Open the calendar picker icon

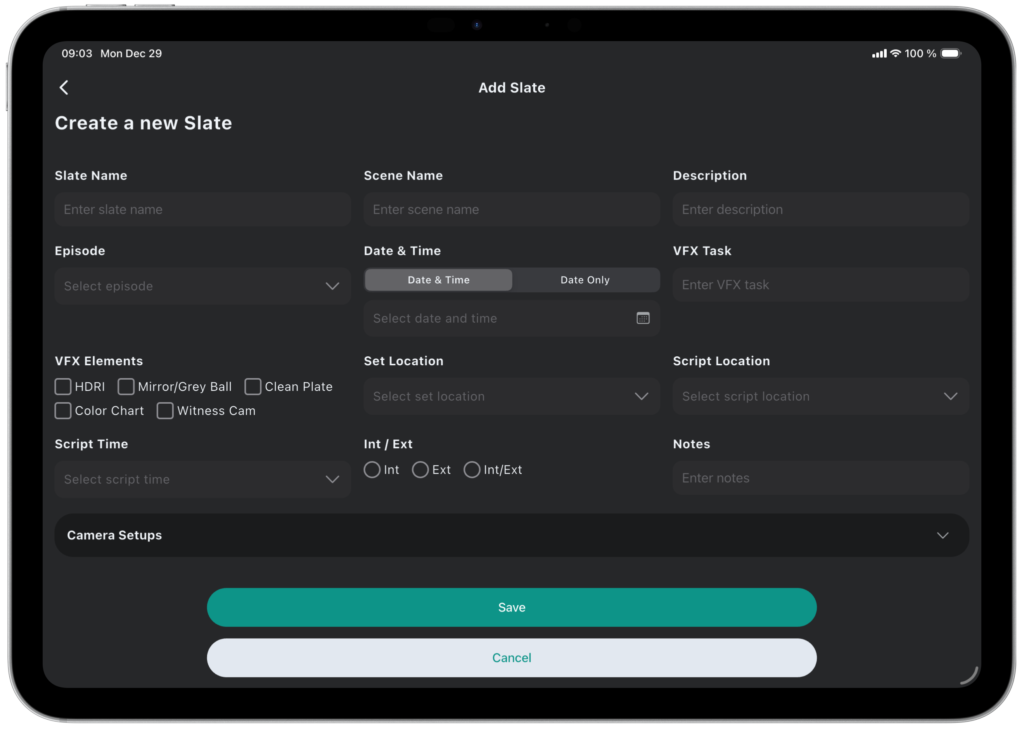tap(643, 318)
